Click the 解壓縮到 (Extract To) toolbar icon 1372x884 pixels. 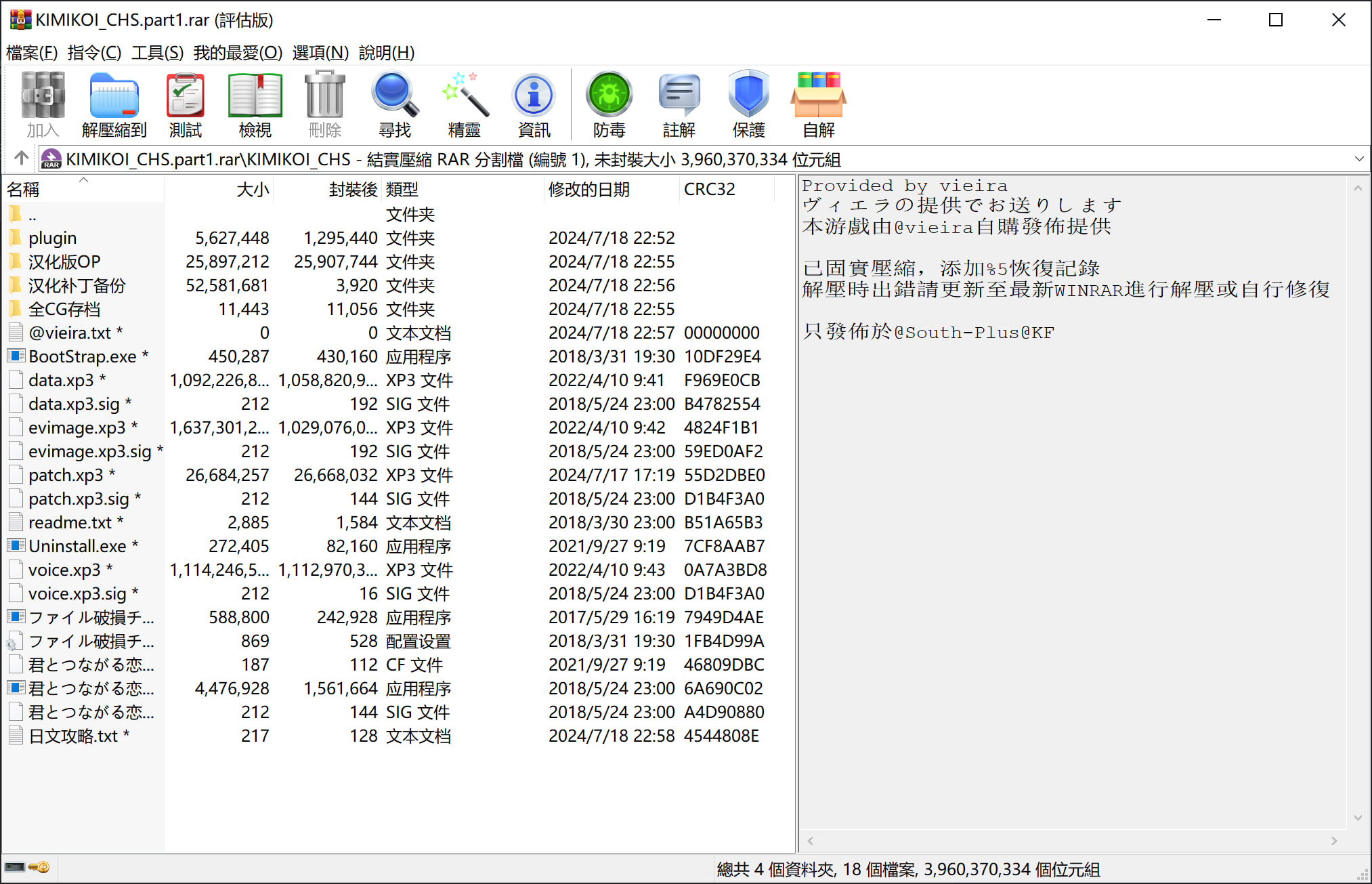click(114, 104)
